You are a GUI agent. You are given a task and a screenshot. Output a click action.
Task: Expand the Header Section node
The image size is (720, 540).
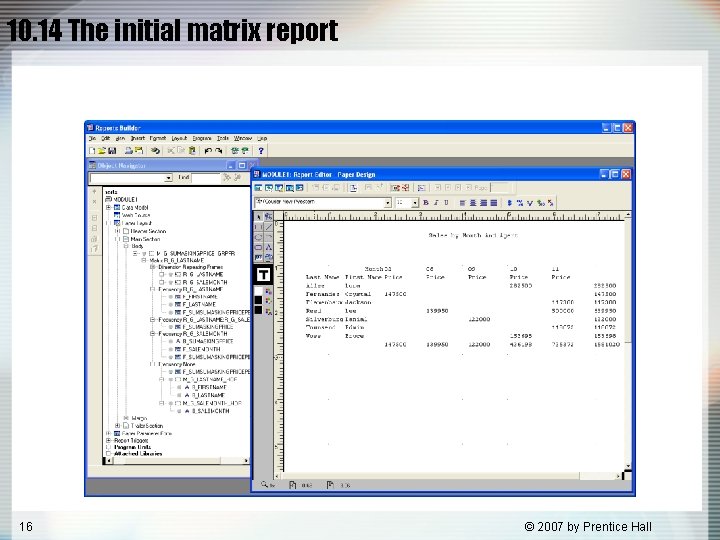(118, 231)
